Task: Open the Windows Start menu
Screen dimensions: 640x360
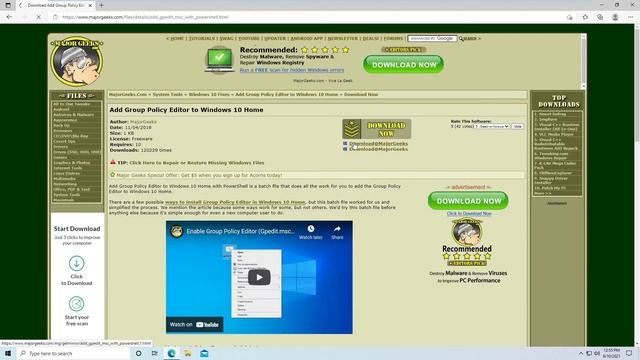Action: (8, 353)
